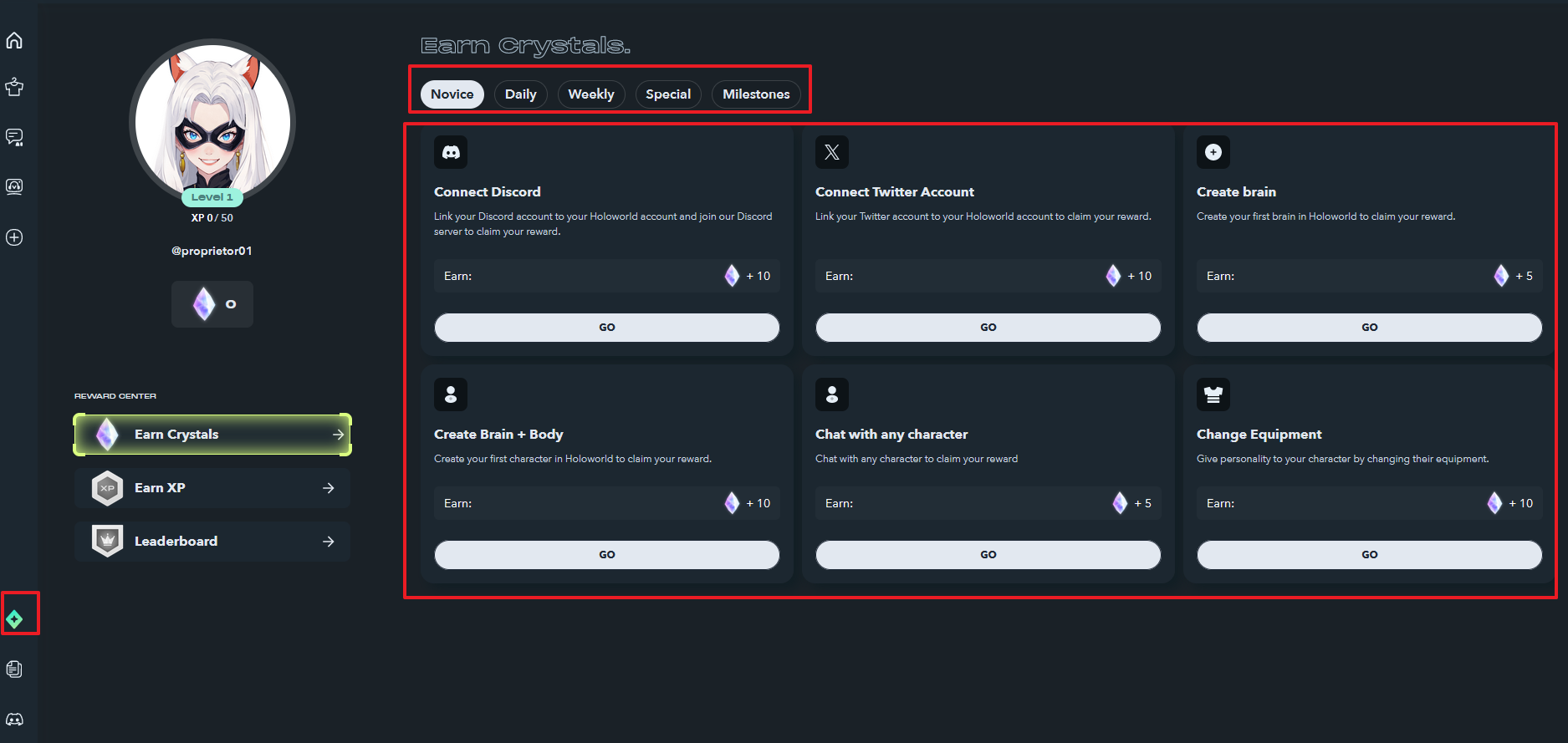Click the Discord logo on Connect Discord card
Image resolution: width=1568 pixels, height=743 pixels.
[x=451, y=152]
